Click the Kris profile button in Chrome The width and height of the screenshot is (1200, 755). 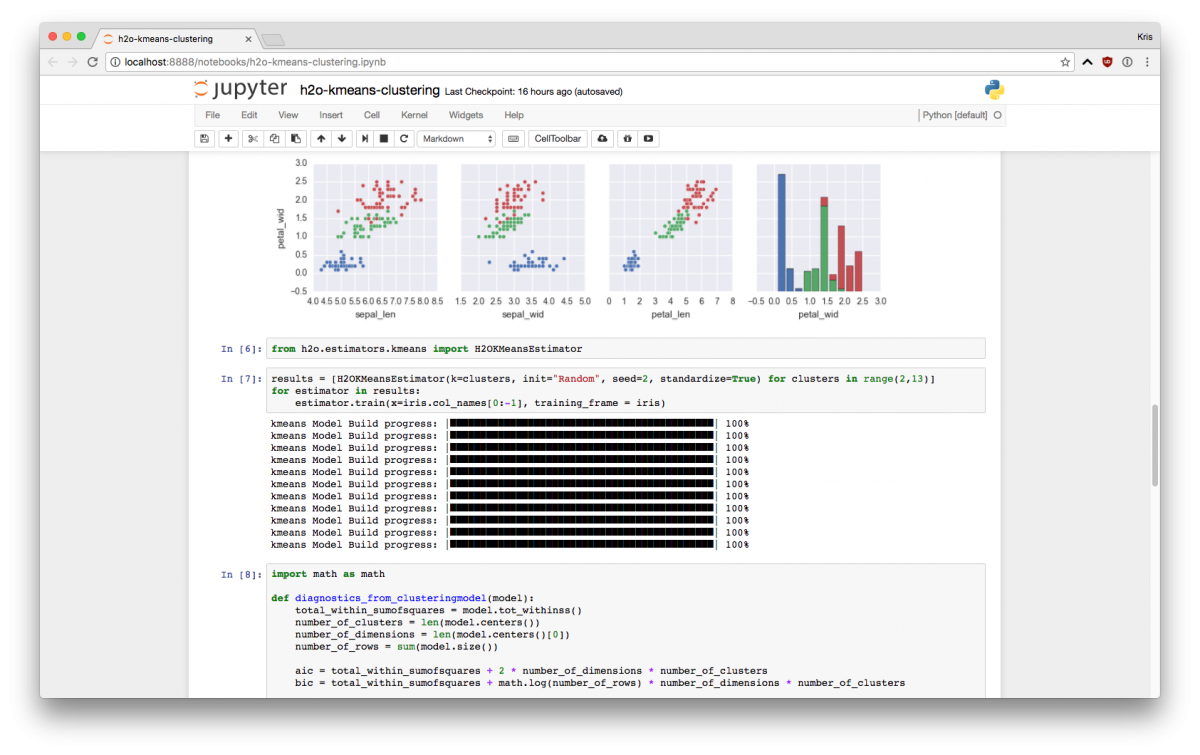coord(1144,38)
